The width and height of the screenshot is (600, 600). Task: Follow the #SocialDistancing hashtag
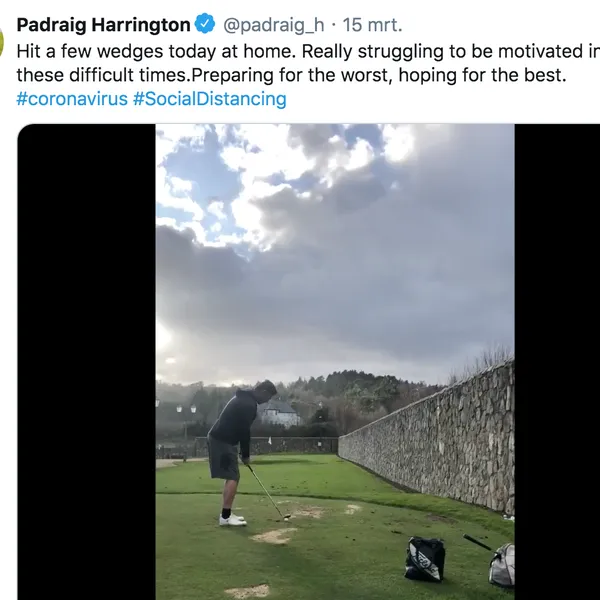[210, 99]
